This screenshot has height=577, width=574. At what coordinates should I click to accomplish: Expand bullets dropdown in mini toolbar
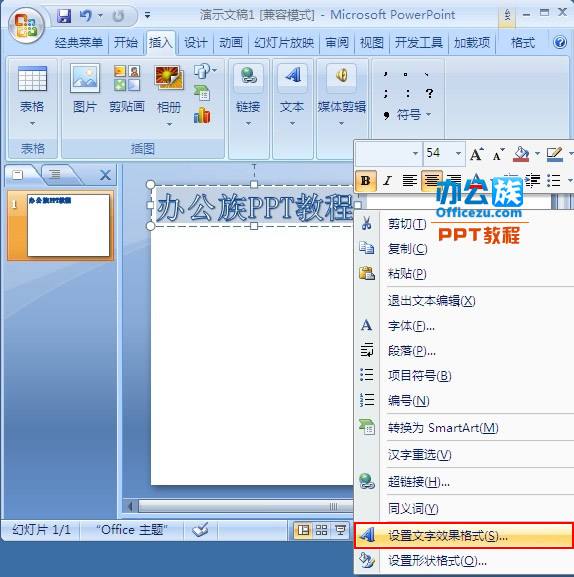570,181
